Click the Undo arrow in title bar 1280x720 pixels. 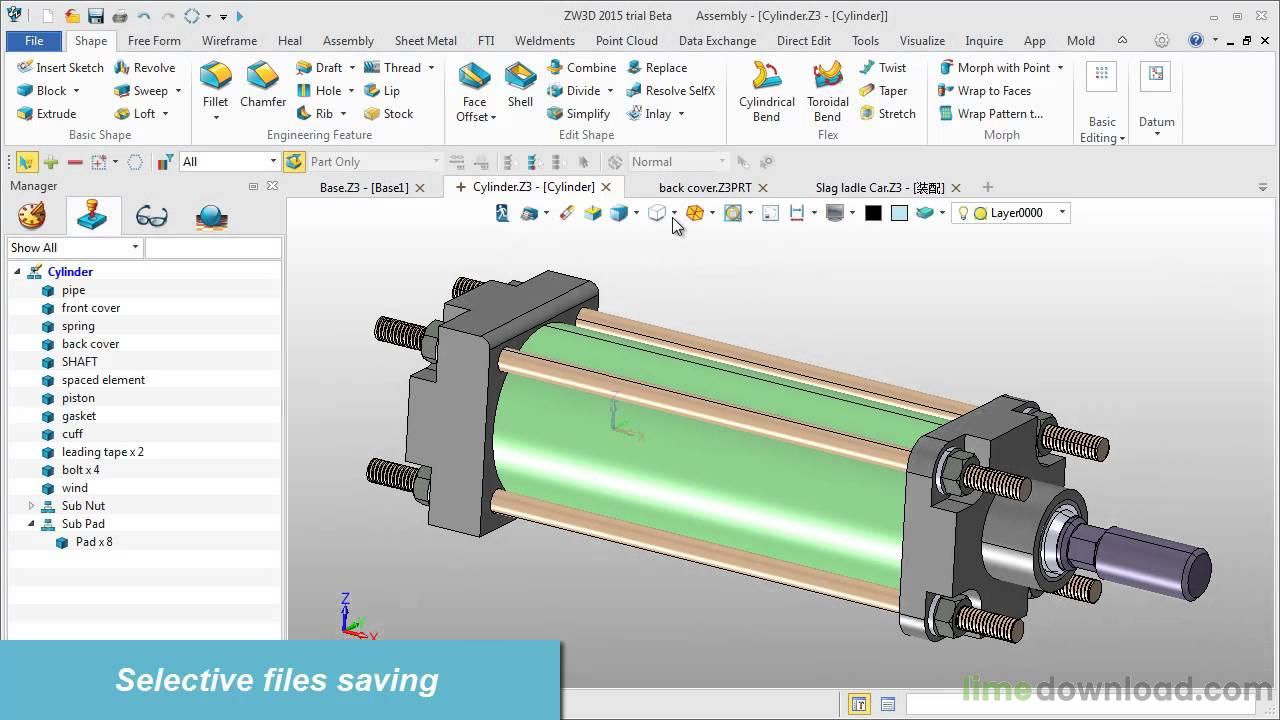click(143, 16)
